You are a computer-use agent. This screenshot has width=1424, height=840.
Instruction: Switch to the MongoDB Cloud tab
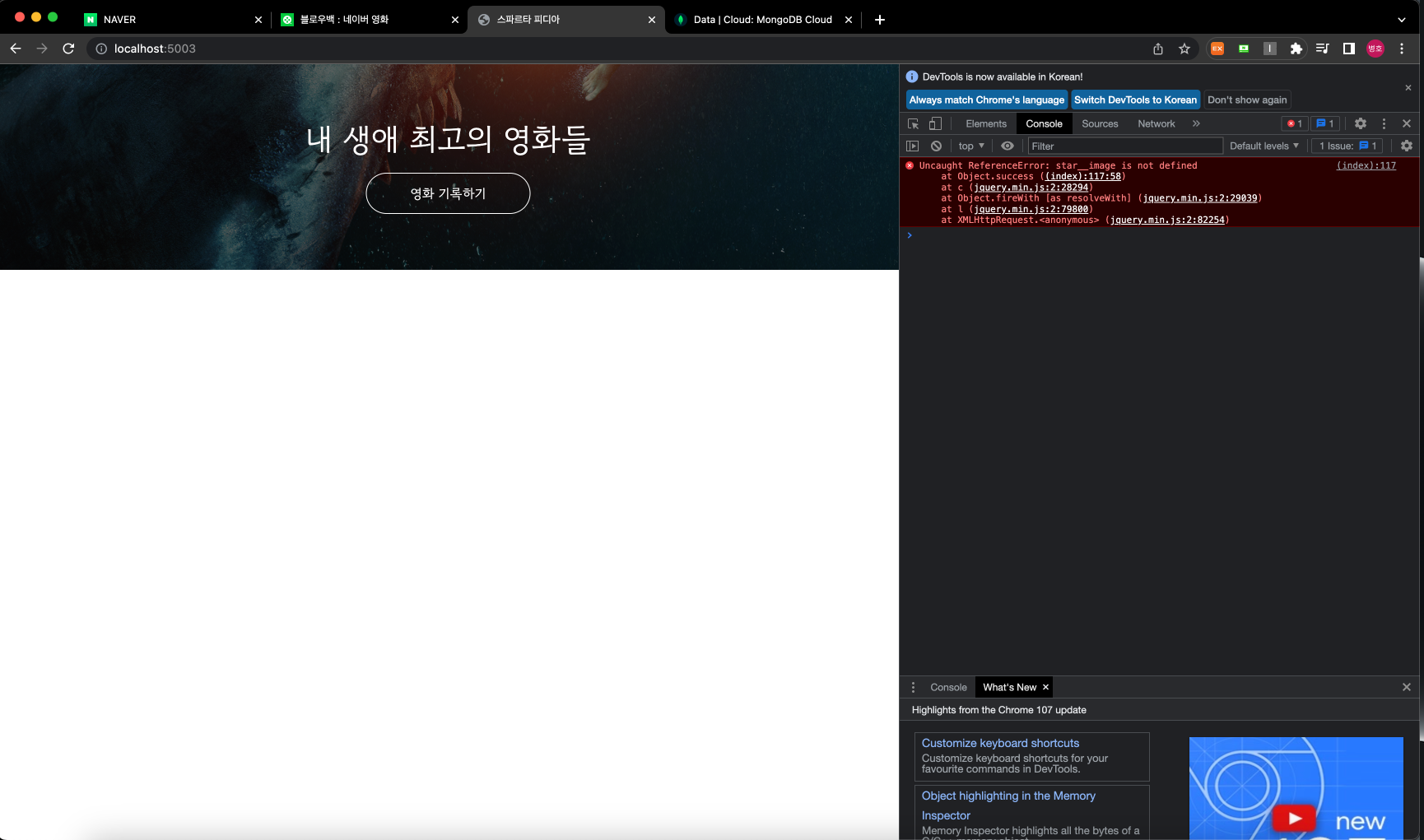762,20
